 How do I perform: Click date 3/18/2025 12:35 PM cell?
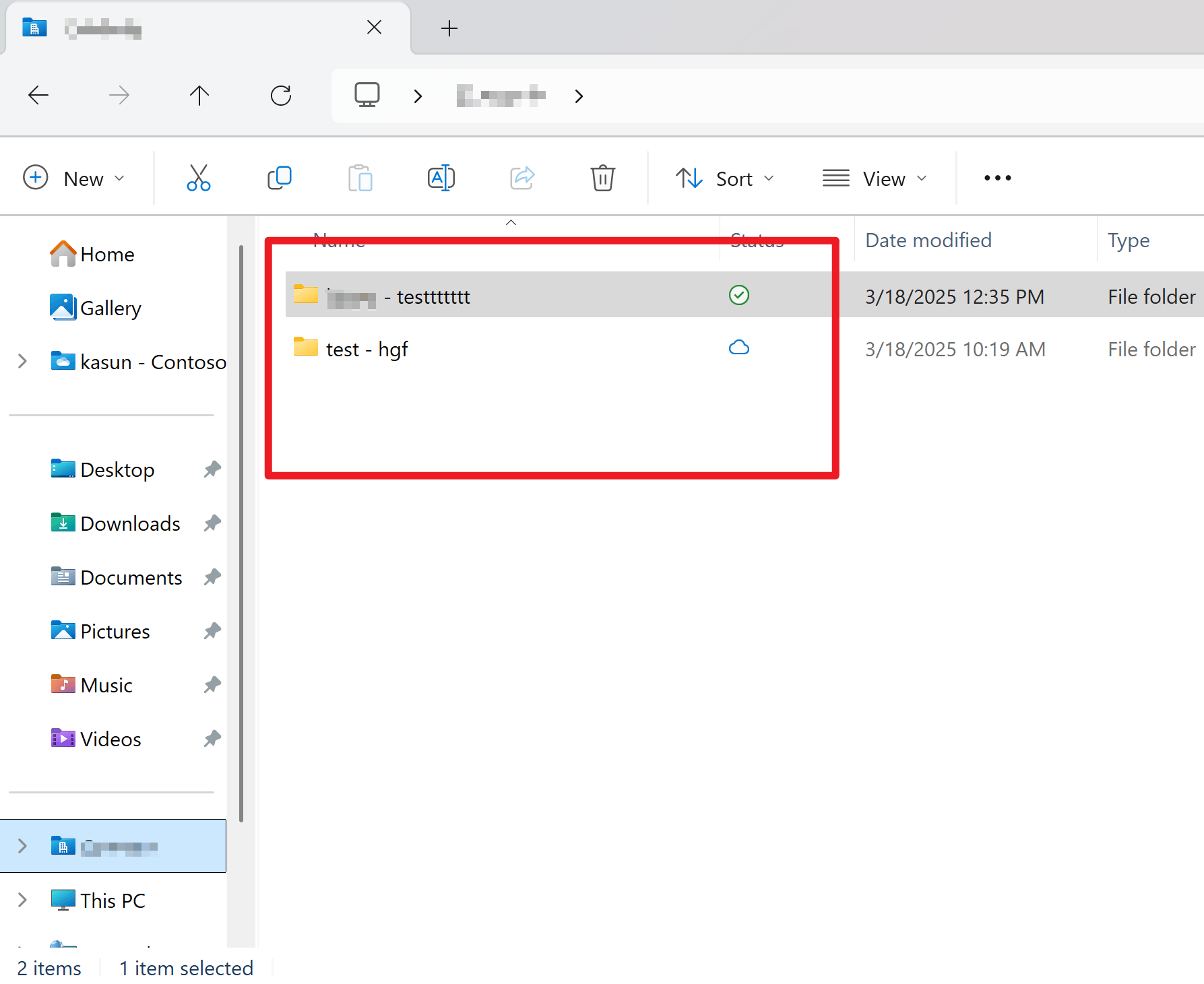click(x=955, y=296)
